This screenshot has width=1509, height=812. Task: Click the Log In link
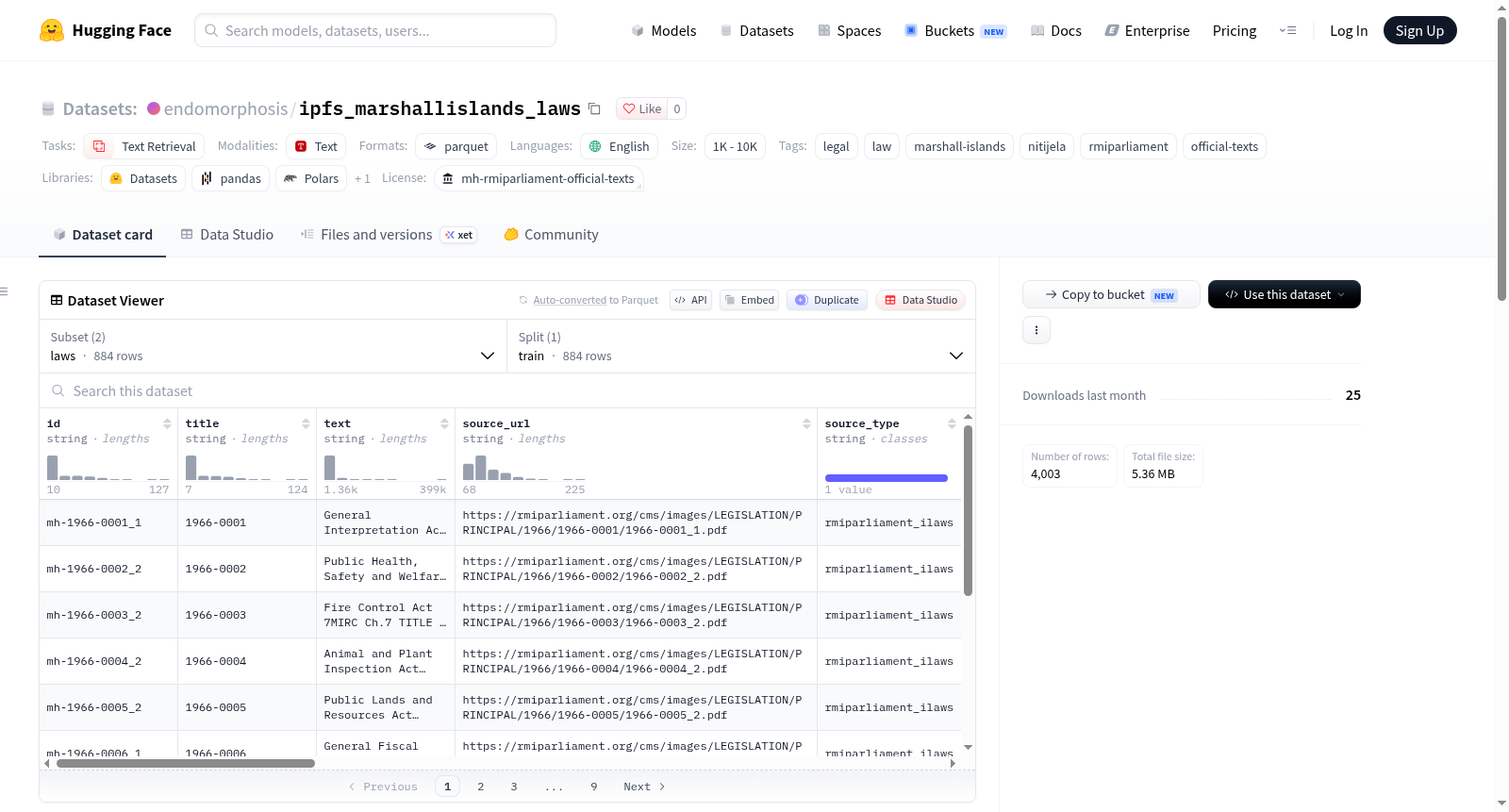coord(1349,30)
